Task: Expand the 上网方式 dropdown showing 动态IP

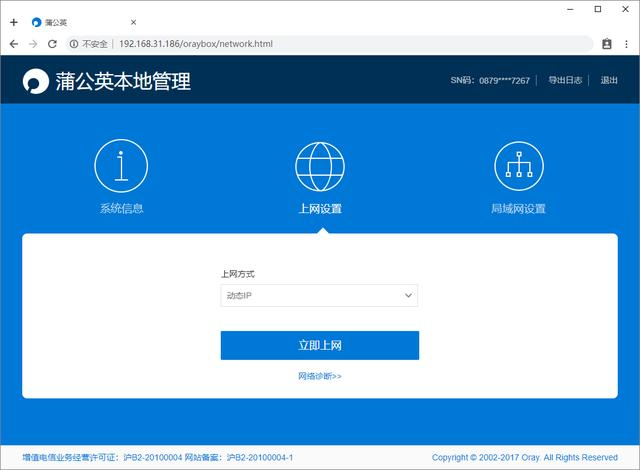Action: [319, 296]
